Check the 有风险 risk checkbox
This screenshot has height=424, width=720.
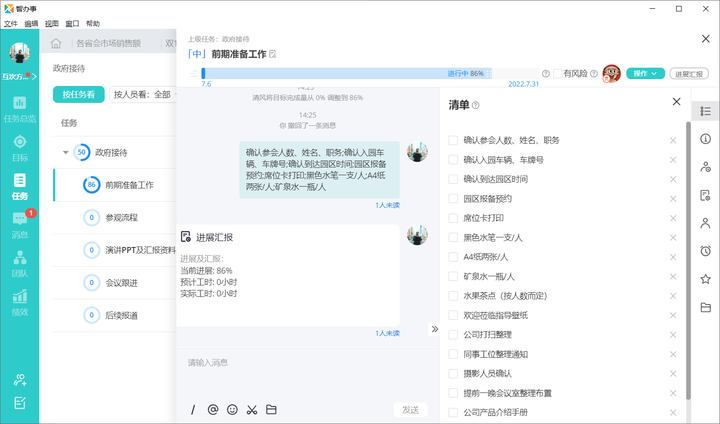pos(557,73)
